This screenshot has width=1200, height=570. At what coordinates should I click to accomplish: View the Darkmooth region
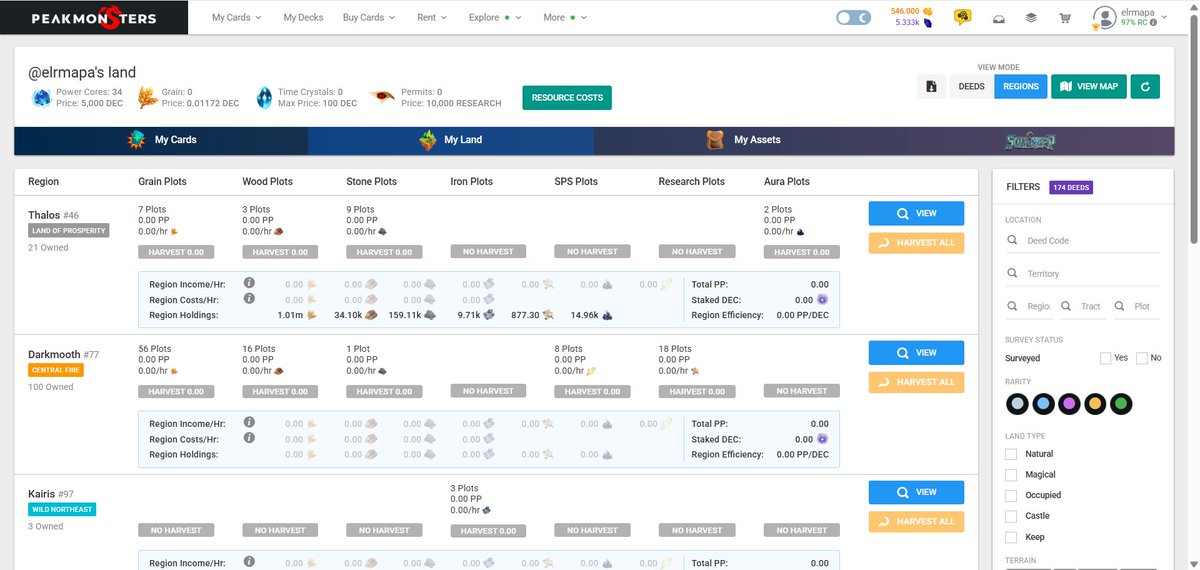click(916, 352)
